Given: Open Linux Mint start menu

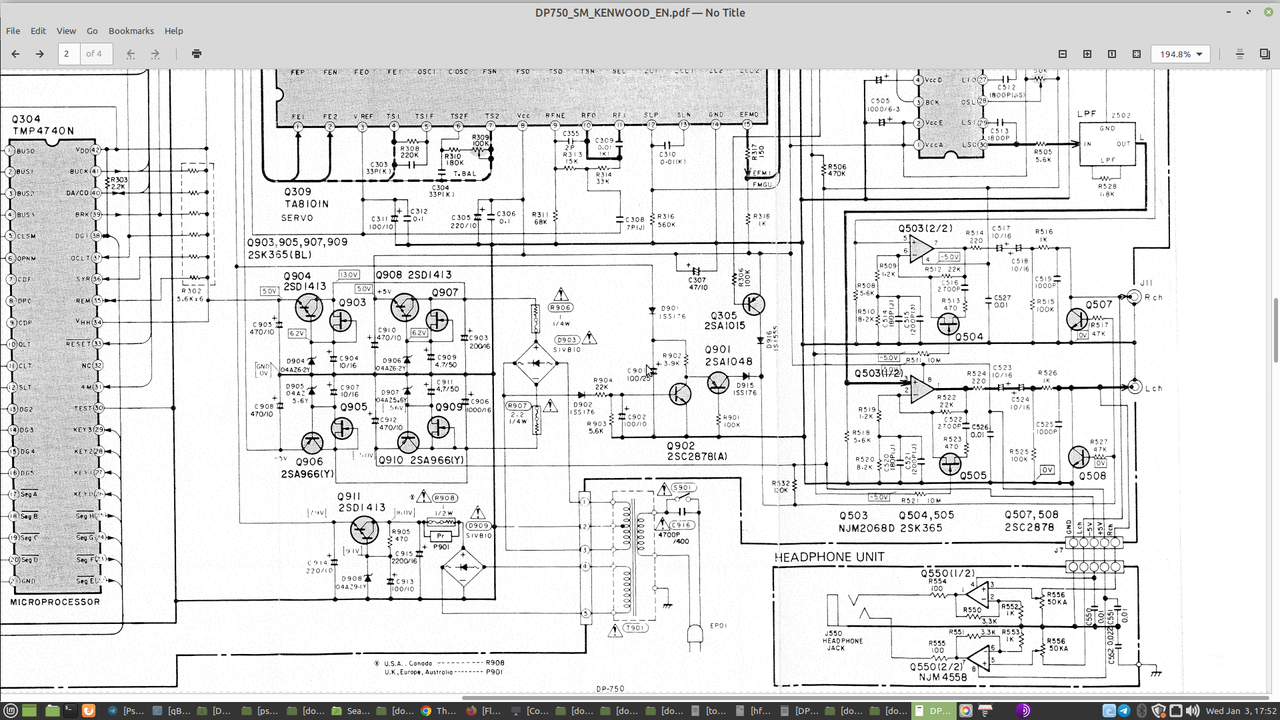Looking at the screenshot, I should tap(10, 710).
